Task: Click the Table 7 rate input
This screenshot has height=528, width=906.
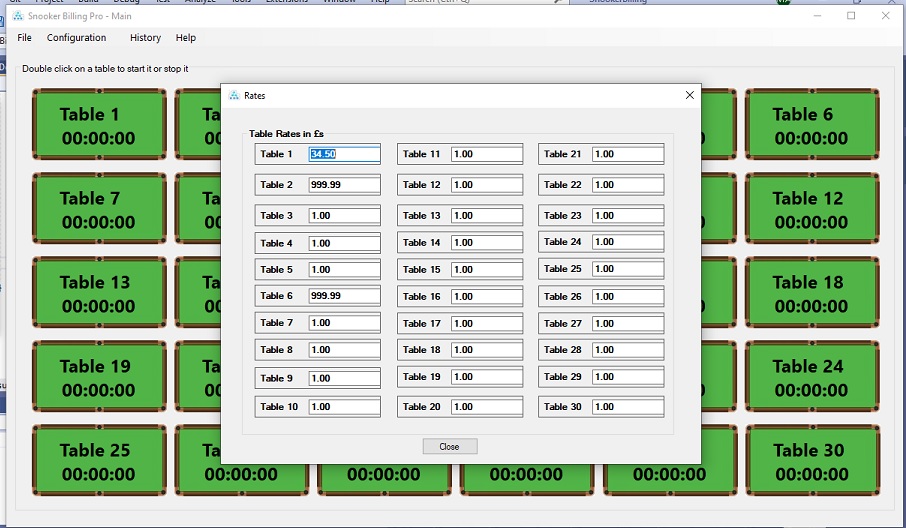Action: coord(344,323)
